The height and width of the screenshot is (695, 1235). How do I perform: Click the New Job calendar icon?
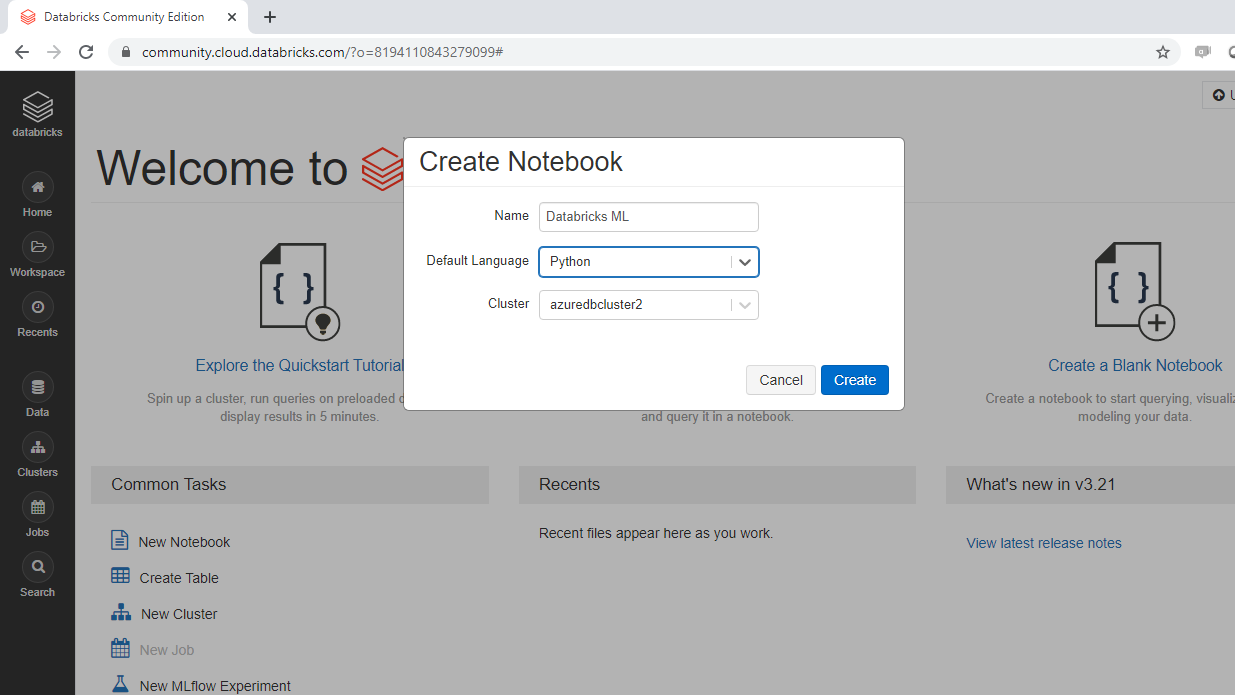pos(120,648)
